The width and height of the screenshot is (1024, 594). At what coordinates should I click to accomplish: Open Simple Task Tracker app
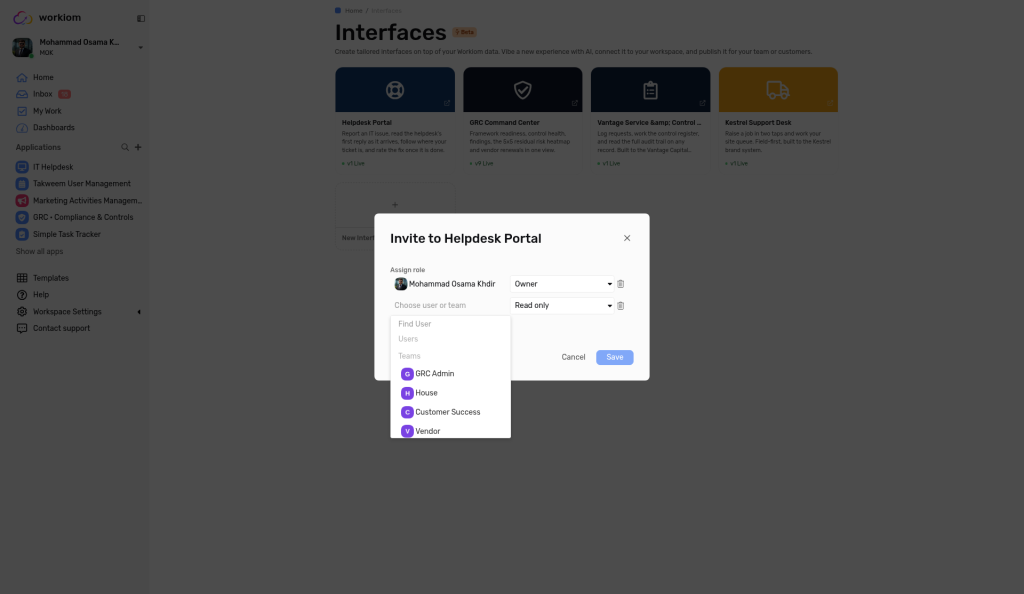pyautogui.click(x=67, y=234)
